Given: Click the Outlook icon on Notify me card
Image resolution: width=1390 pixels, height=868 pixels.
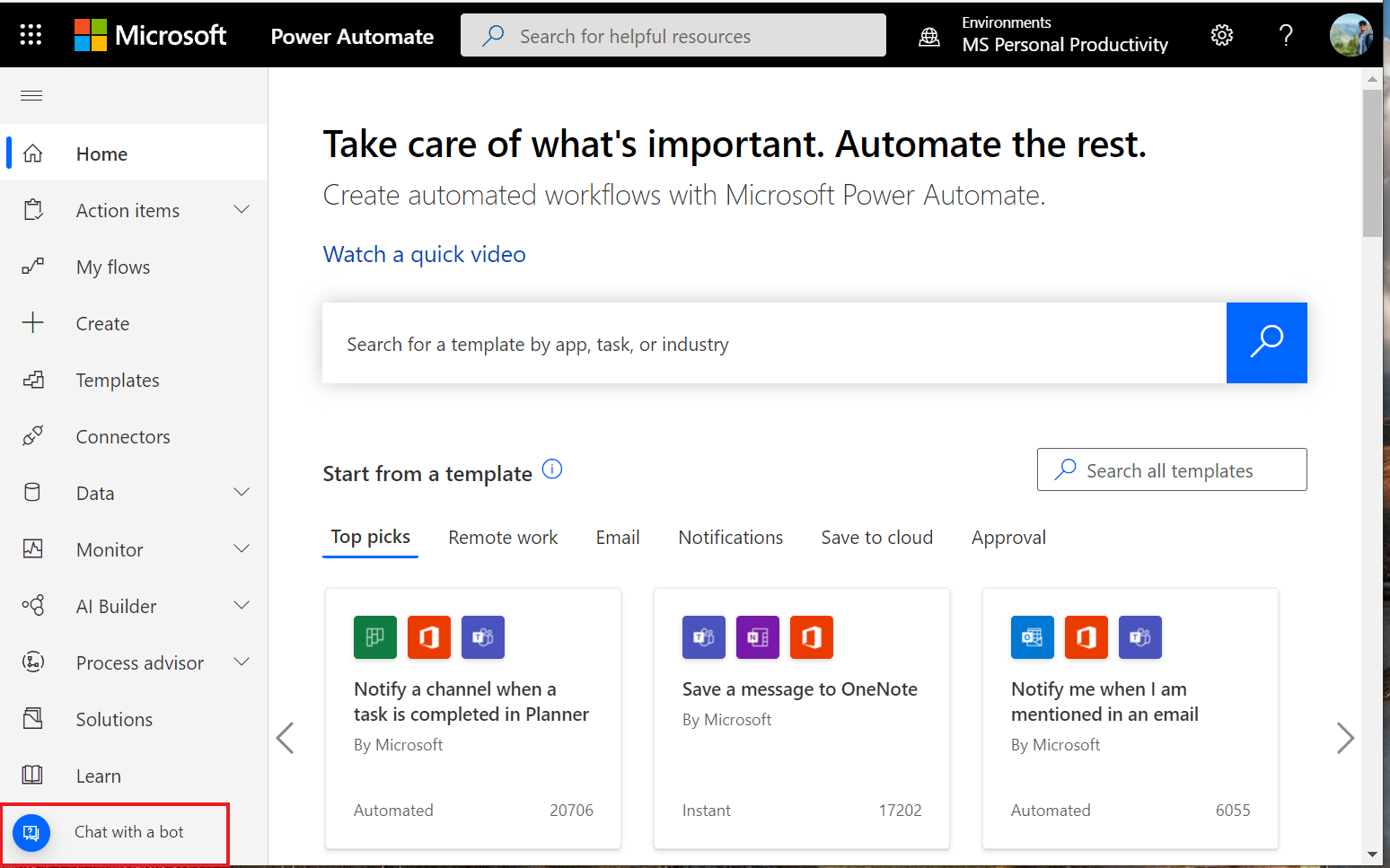Looking at the screenshot, I should pos(1033,637).
